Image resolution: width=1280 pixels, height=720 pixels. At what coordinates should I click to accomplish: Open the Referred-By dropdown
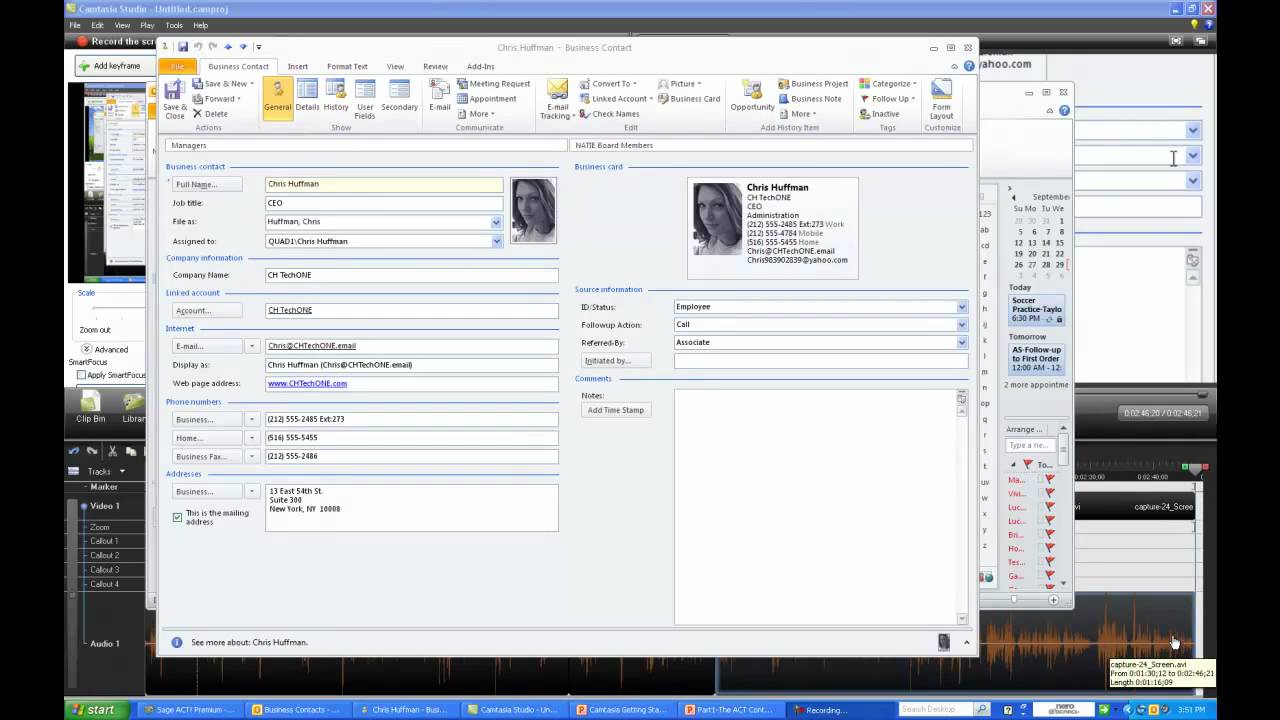[962, 343]
